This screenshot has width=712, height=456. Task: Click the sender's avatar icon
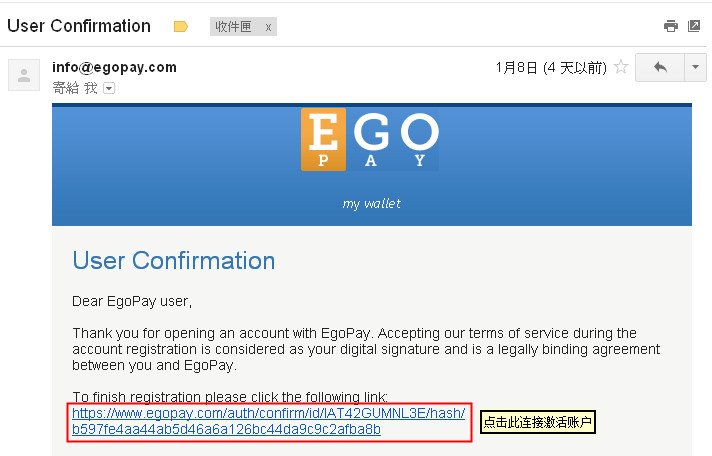coord(25,75)
